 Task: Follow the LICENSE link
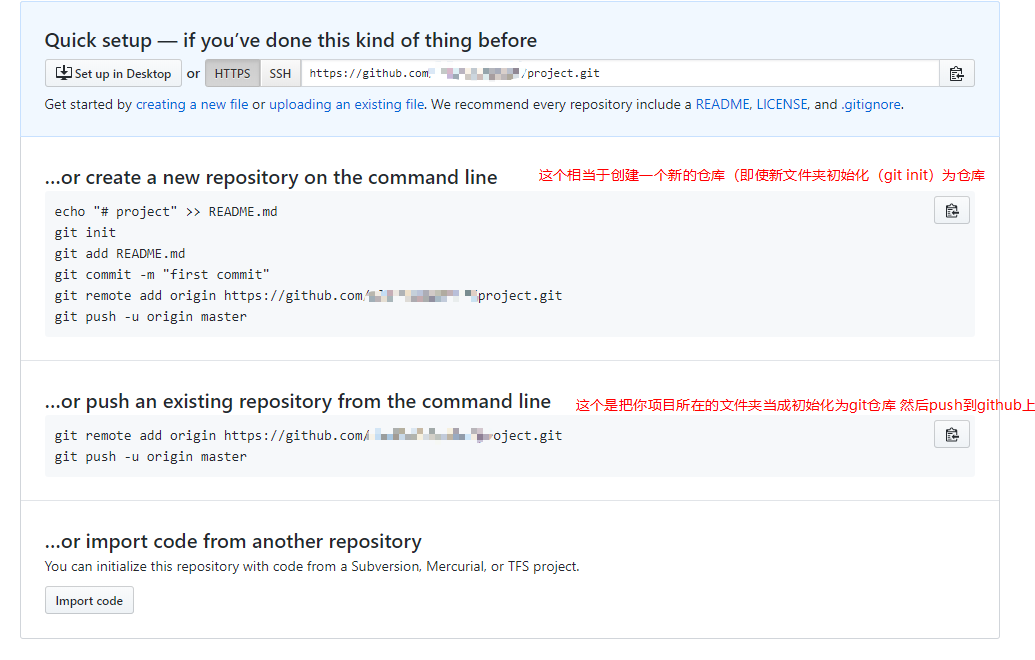click(782, 104)
